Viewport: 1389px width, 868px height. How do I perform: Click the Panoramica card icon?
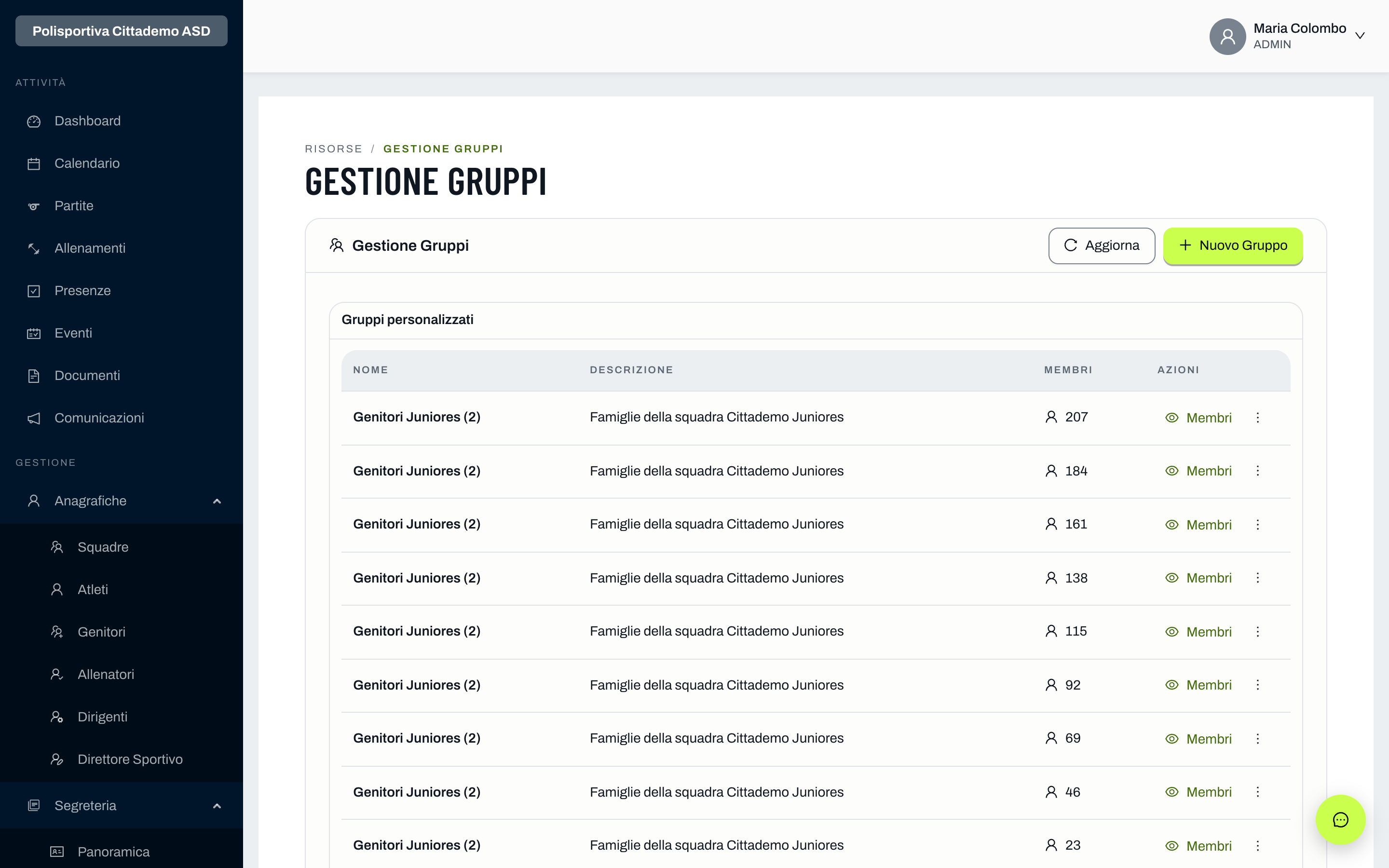[57, 852]
